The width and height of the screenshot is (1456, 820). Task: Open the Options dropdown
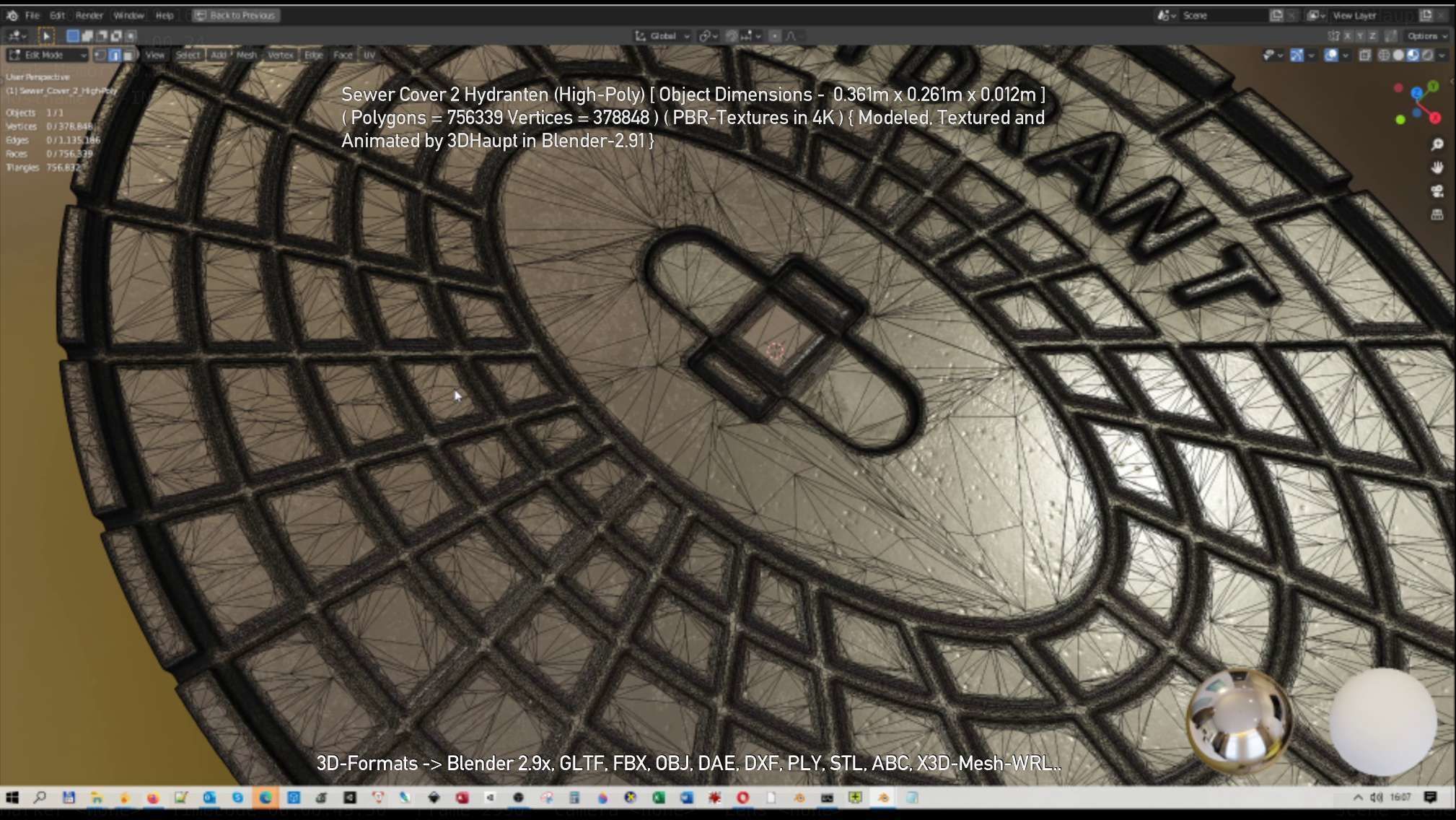click(1426, 35)
